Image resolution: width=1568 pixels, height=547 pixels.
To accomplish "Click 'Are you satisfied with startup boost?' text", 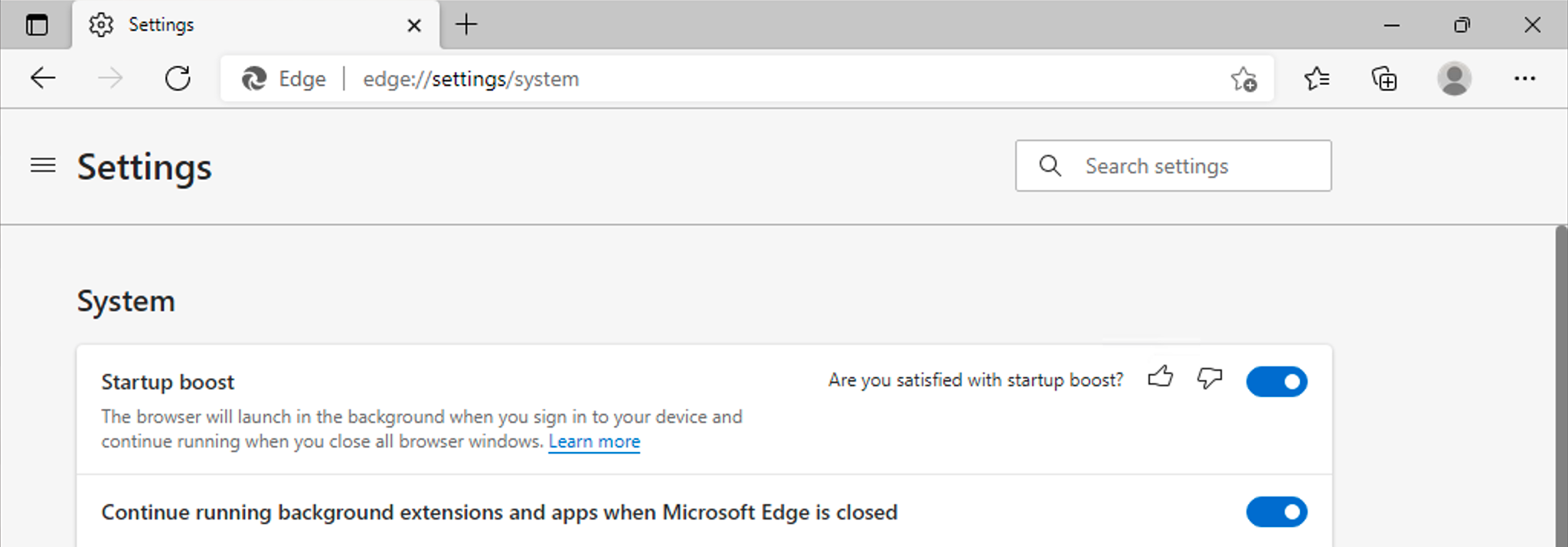I will (x=975, y=380).
